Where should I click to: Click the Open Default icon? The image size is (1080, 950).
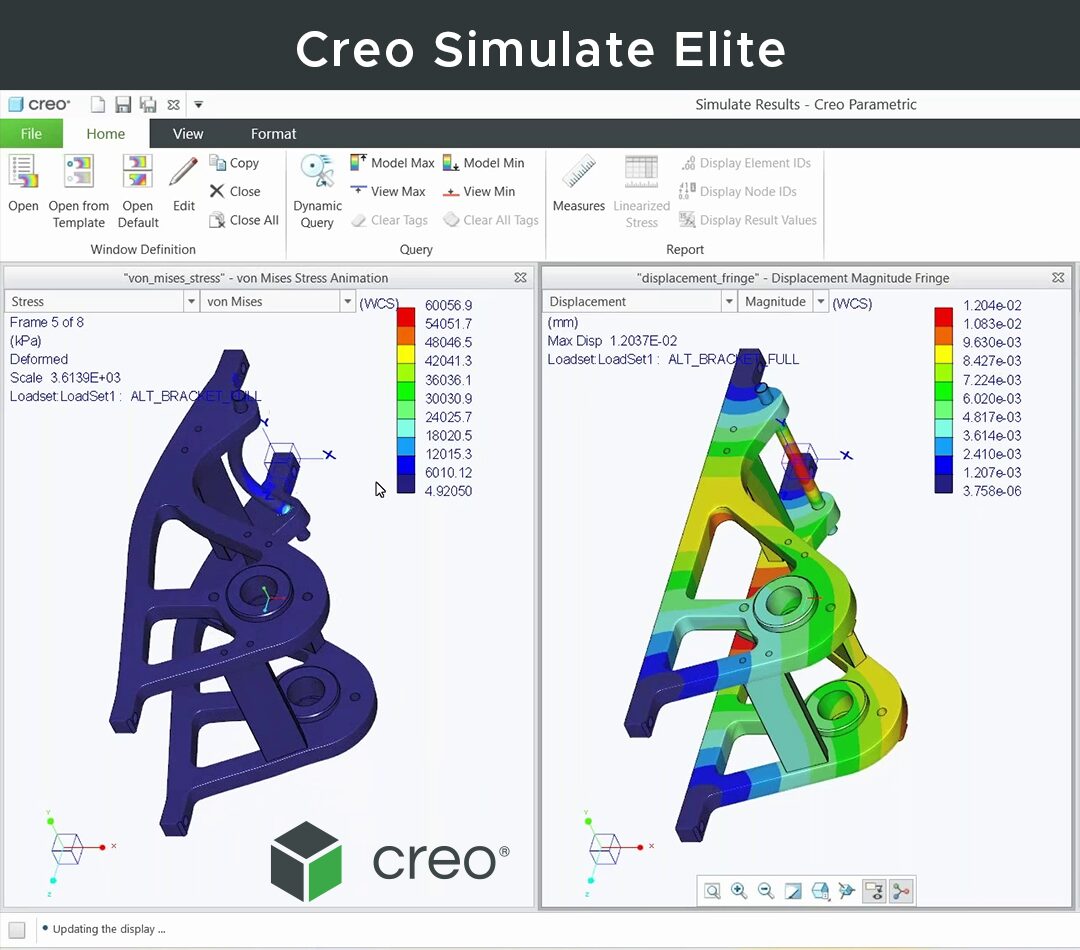coord(138,192)
